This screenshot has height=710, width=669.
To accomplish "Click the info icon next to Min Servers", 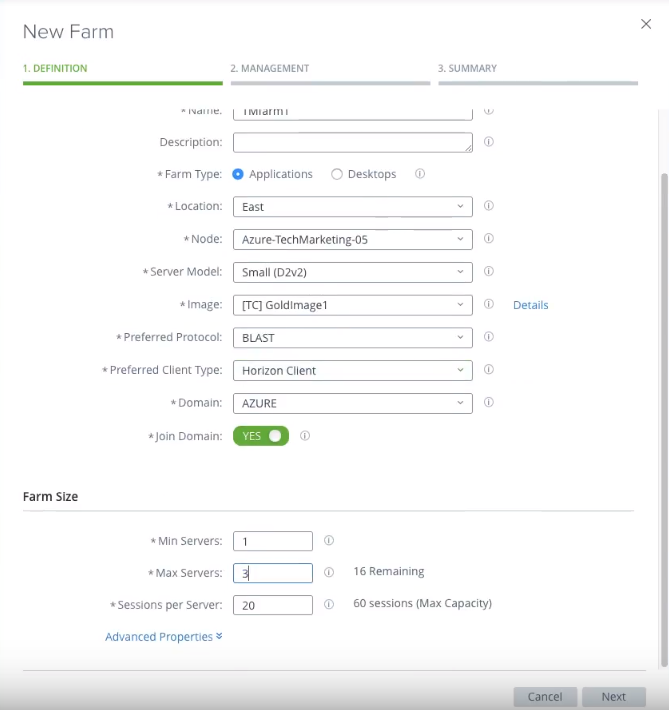I will click(329, 540).
